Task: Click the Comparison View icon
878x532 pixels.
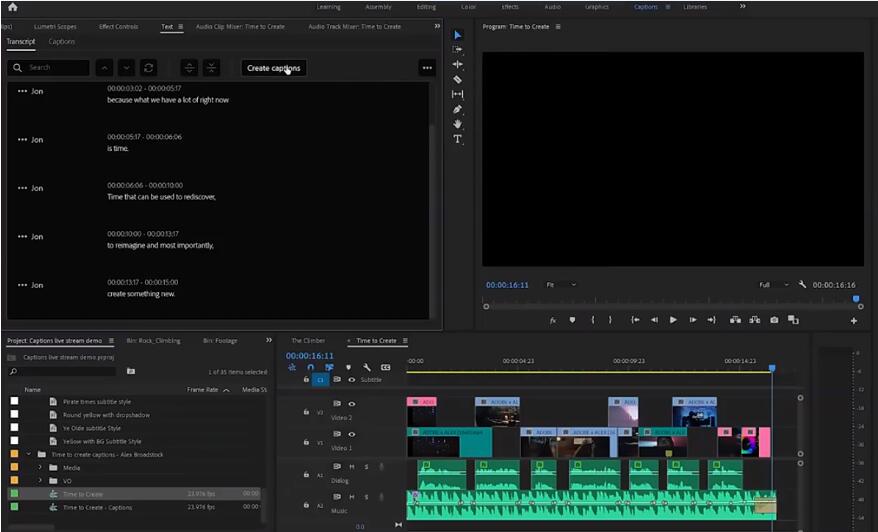Action: [x=793, y=320]
